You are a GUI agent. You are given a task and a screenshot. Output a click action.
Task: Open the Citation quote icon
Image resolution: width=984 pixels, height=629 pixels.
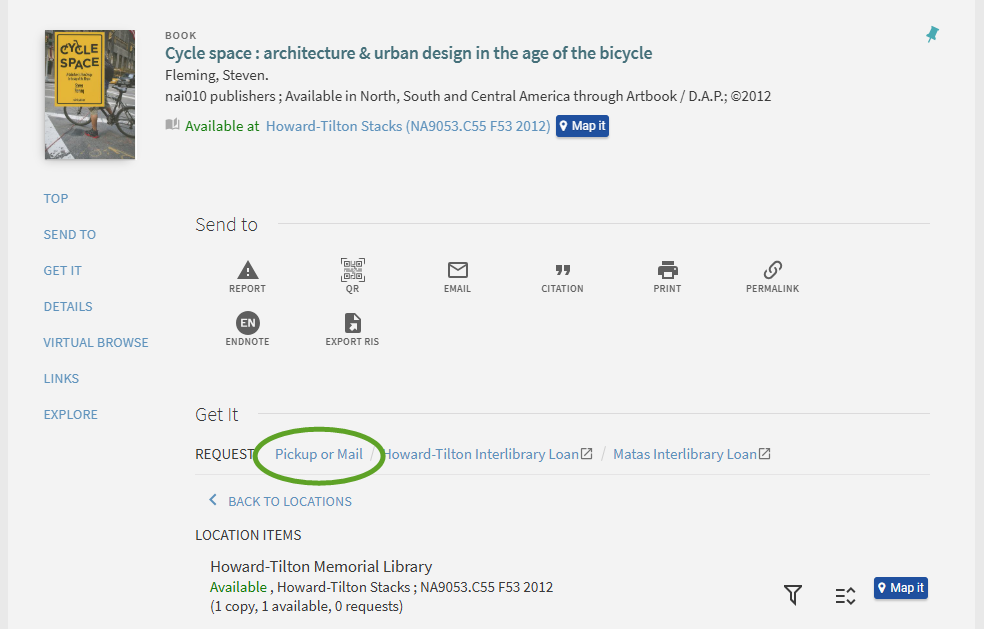562,271
